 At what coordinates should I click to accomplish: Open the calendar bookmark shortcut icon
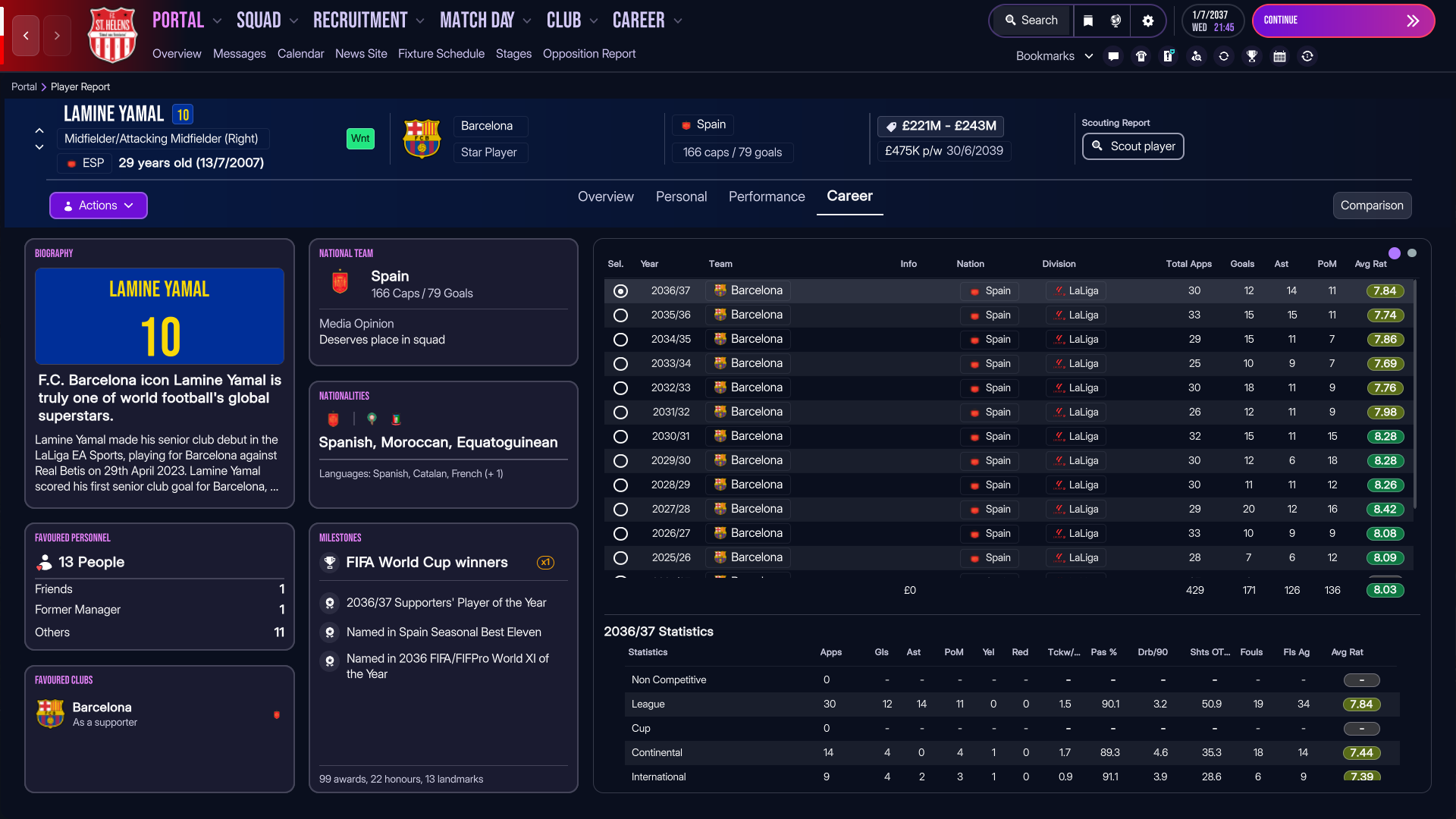(1279, 56)
